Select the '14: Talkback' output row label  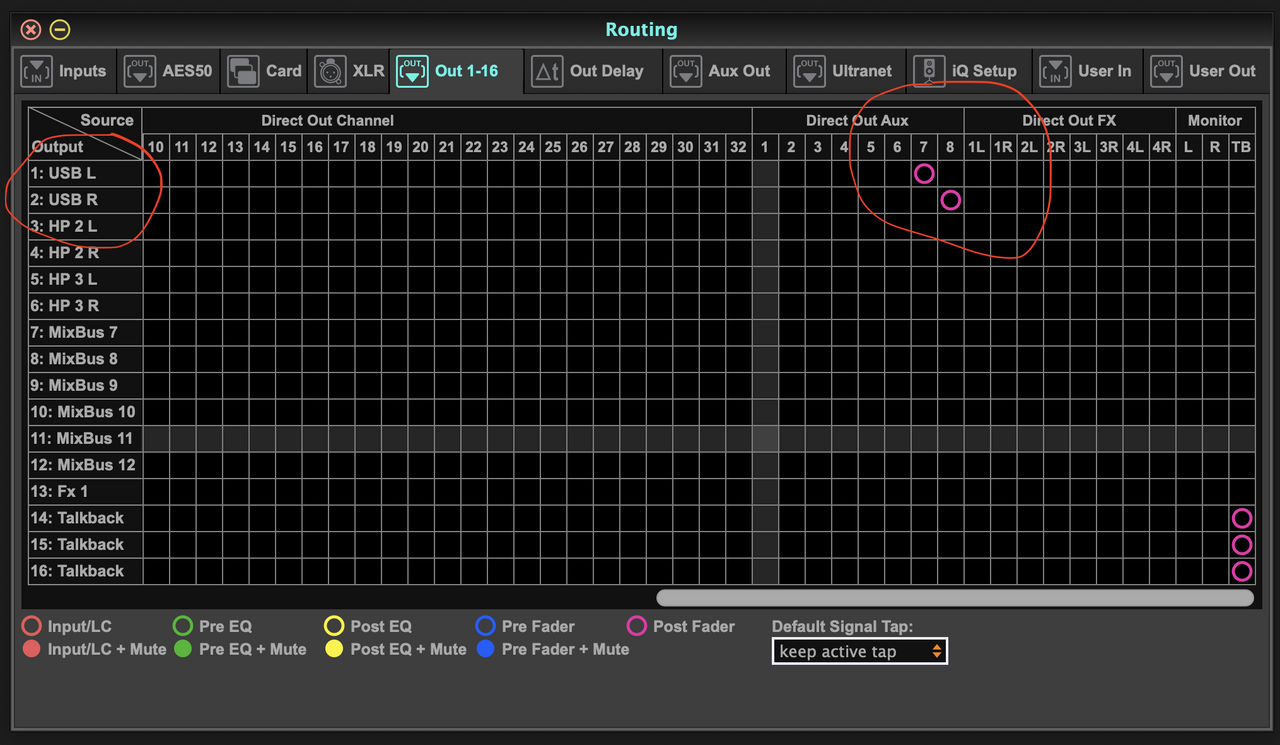click(x=85, y=518)
